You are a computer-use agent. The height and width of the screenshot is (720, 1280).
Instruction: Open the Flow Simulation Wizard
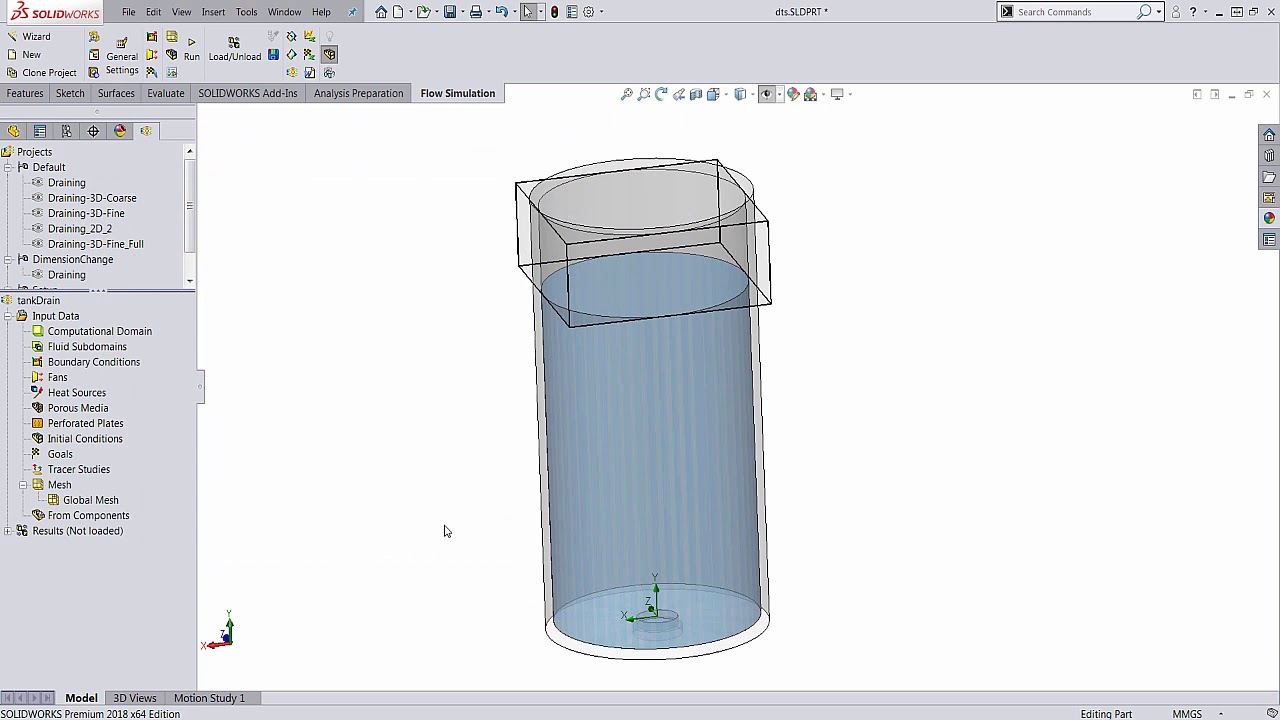[x=28, y=37]
